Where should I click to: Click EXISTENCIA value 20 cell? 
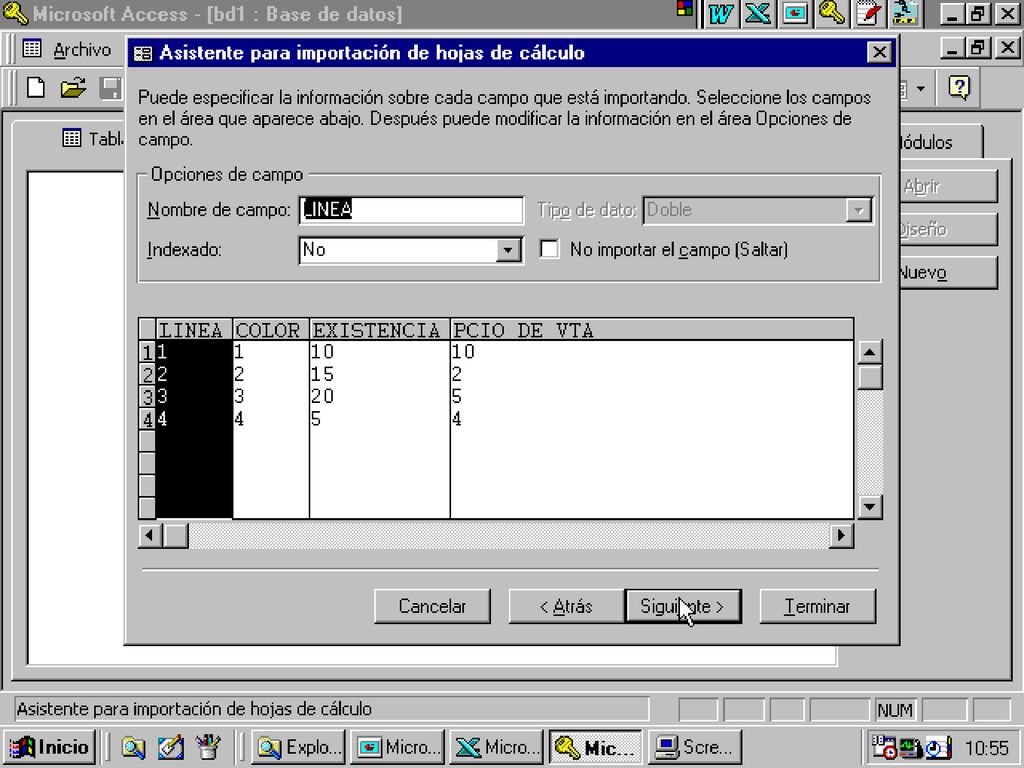click(379, 396)
